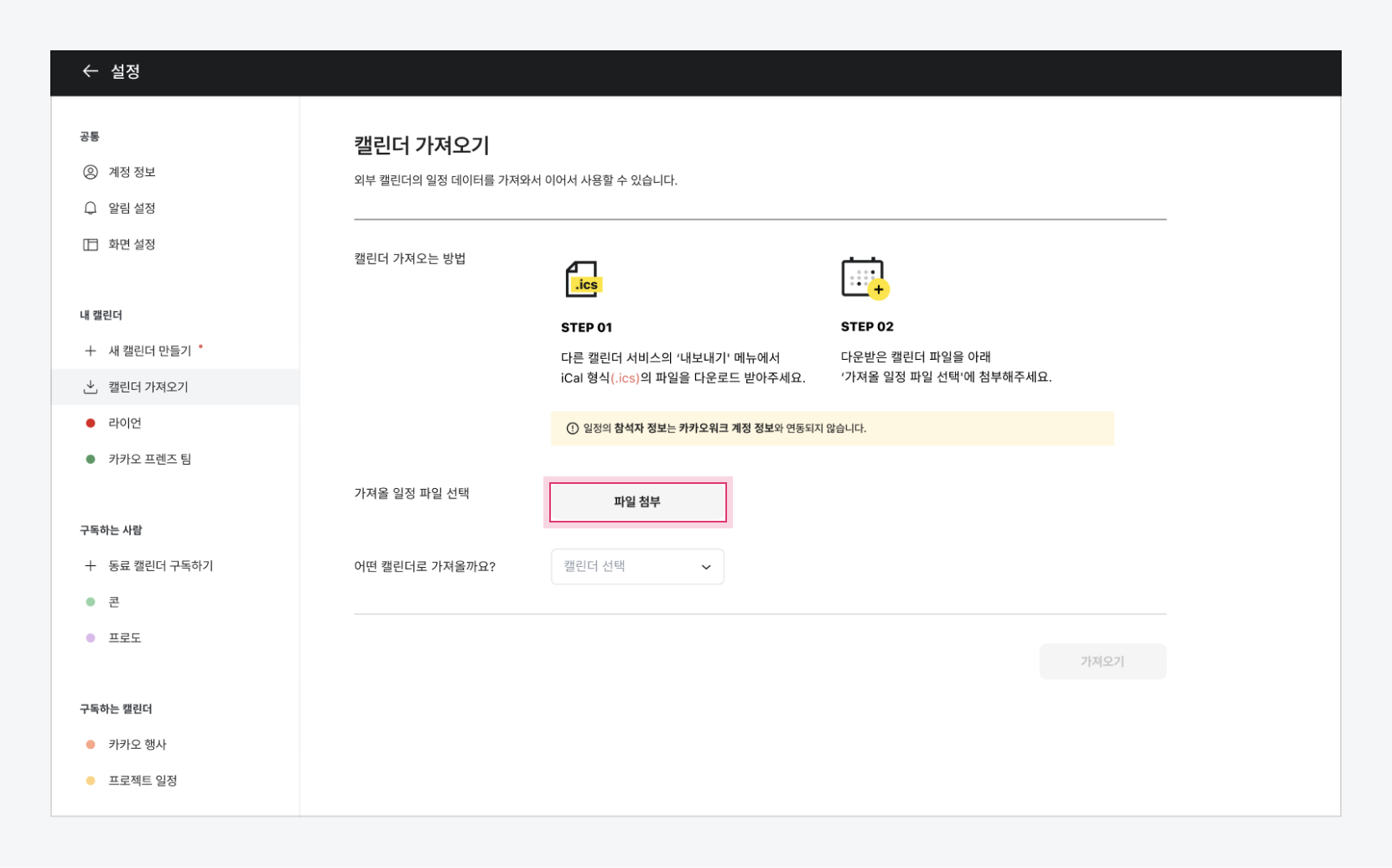Open the 콘 subscribed person calendar
Screen dimensions: 1392x868
pyautogui.click(x=114, y=602)
